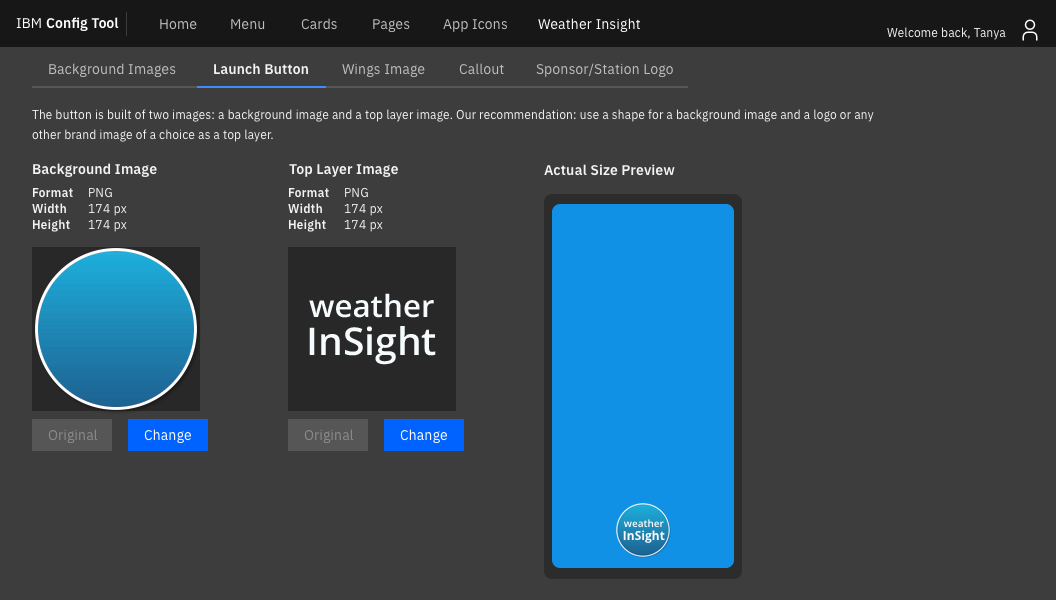Click the weather InSight launch button in preview
Screen dimensions: 1056x600
[643, 530]
